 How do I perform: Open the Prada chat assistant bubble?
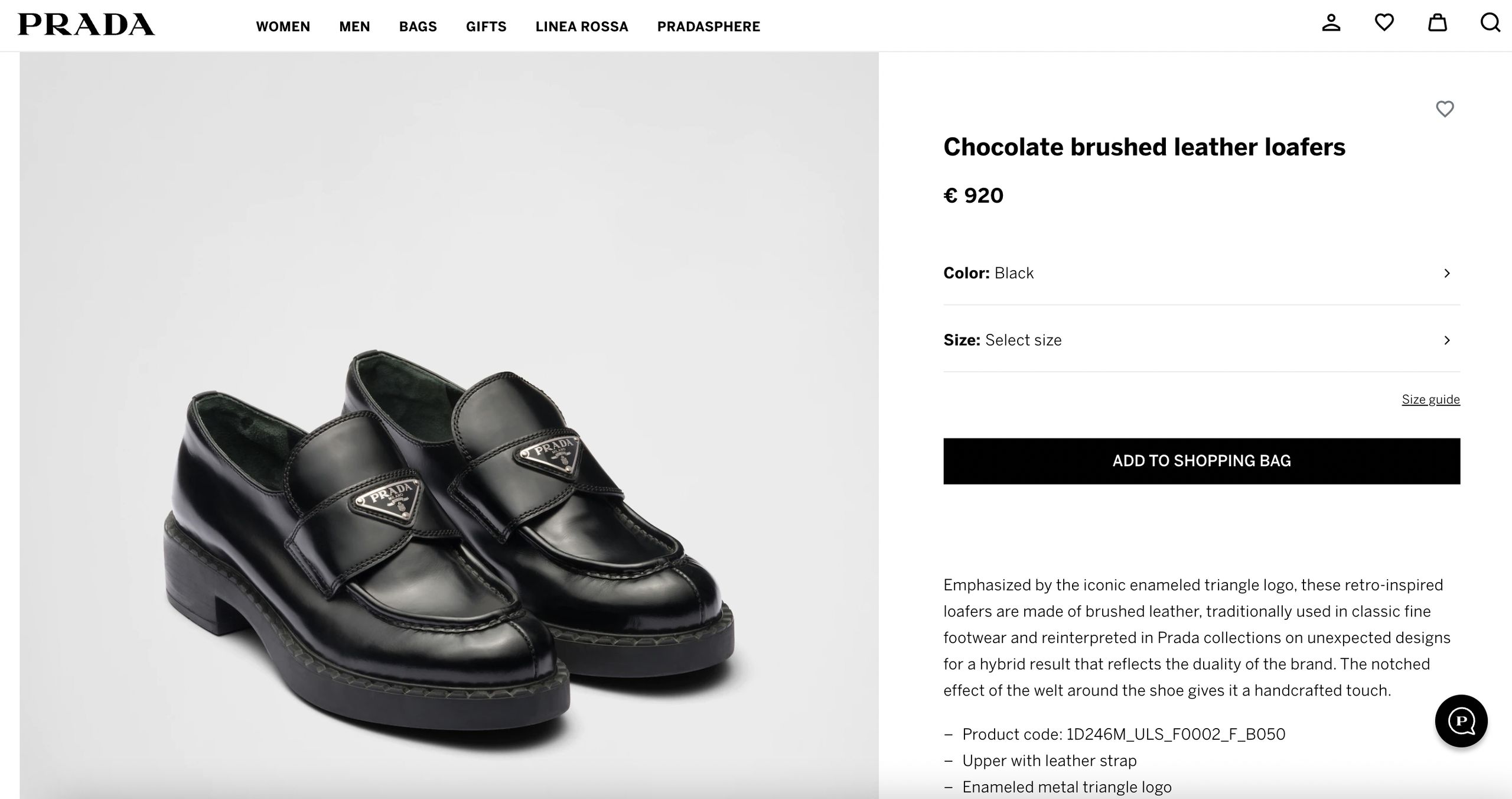tap(1461, 720)
